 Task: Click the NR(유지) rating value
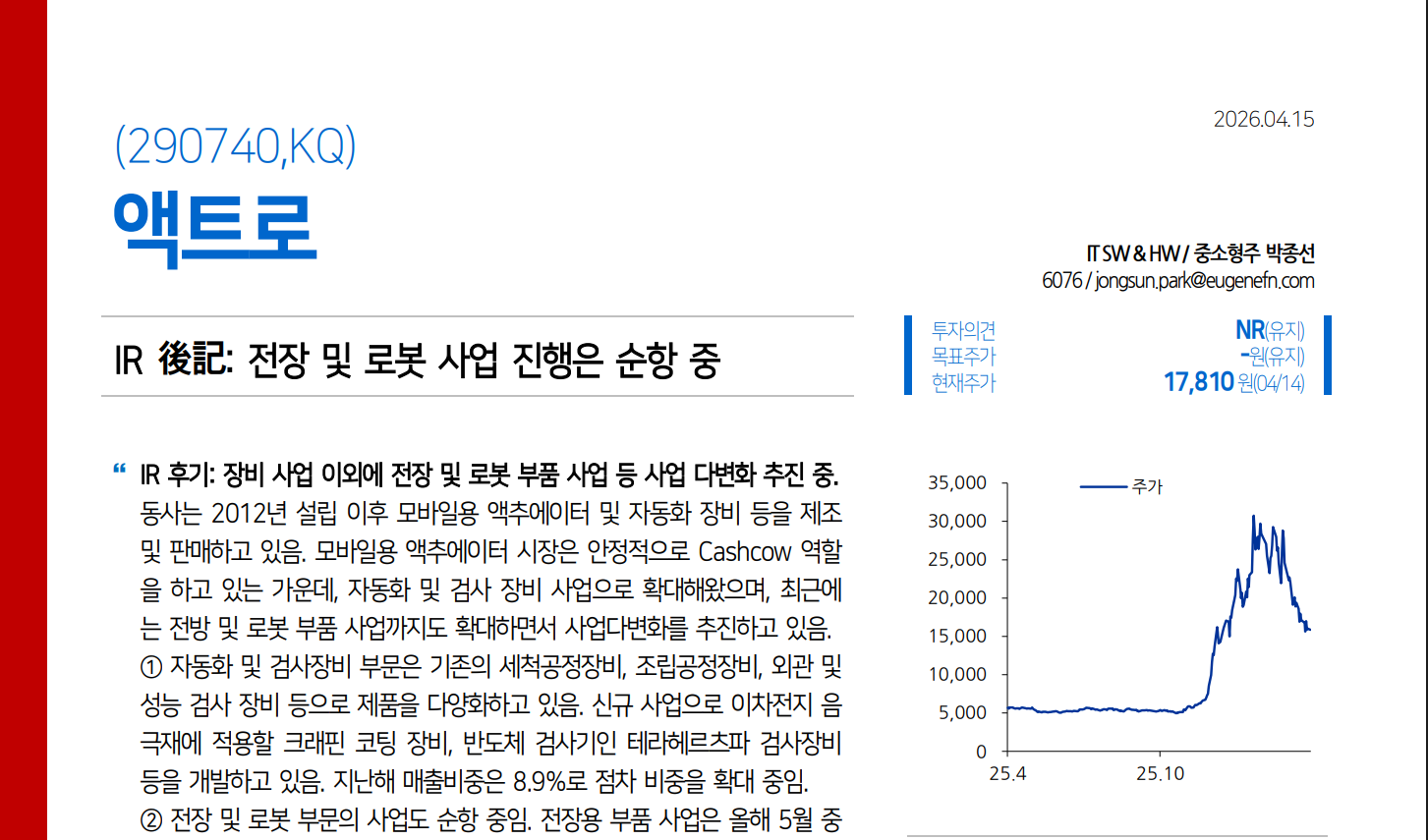click(1270, 330)
